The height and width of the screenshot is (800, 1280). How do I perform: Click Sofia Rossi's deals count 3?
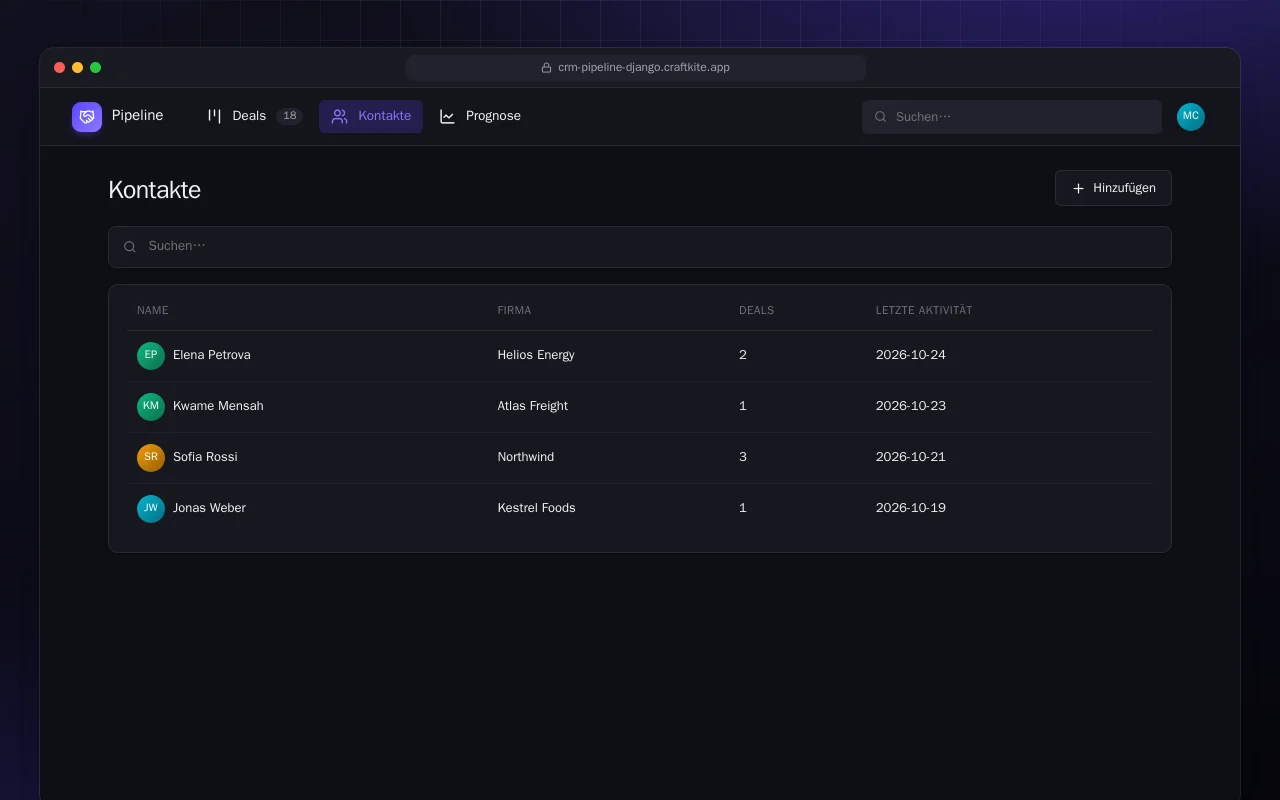pyautogui.click(x=743, y=457)
